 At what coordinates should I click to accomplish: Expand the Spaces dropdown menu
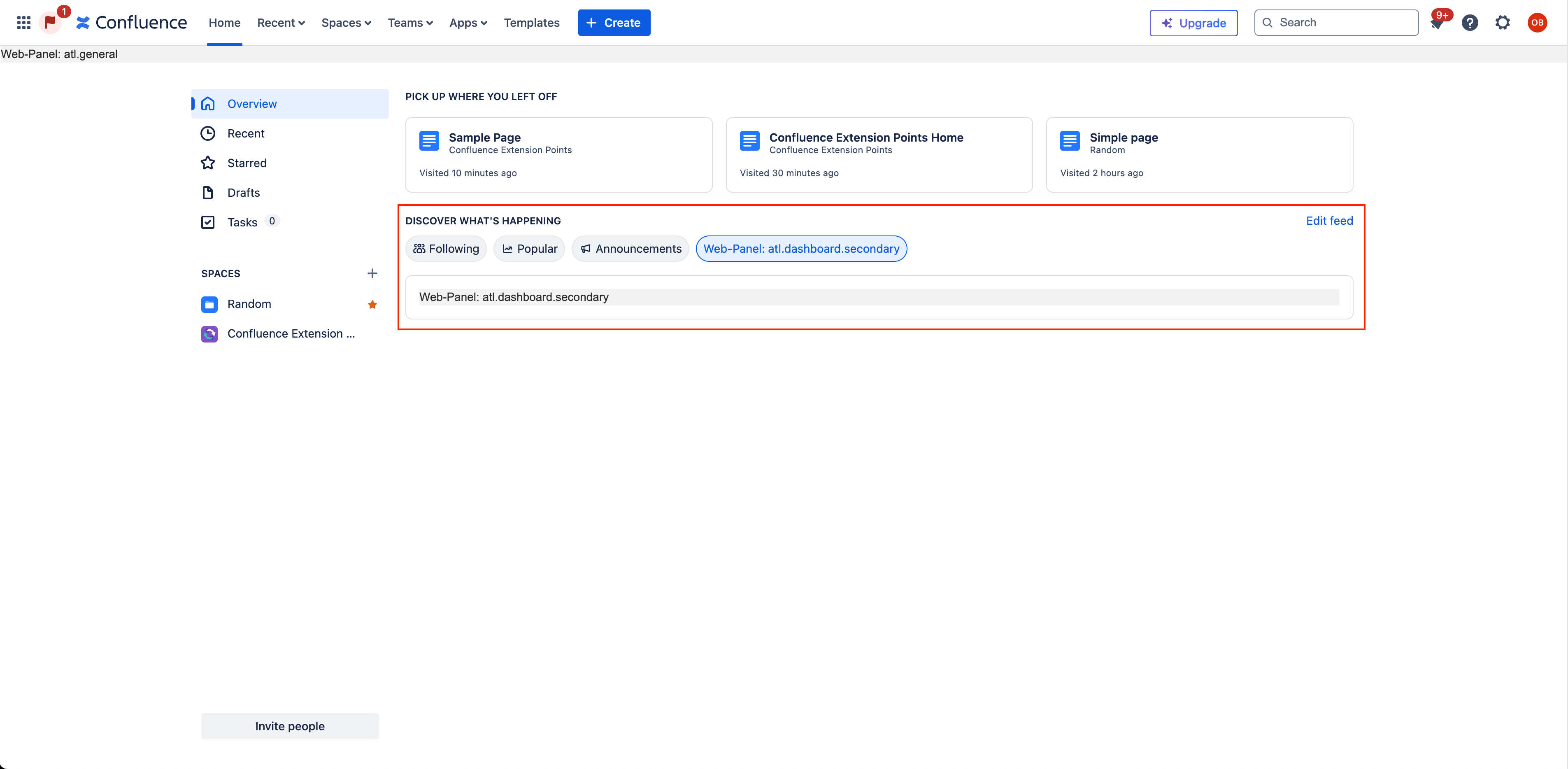[x=346, y=23]
